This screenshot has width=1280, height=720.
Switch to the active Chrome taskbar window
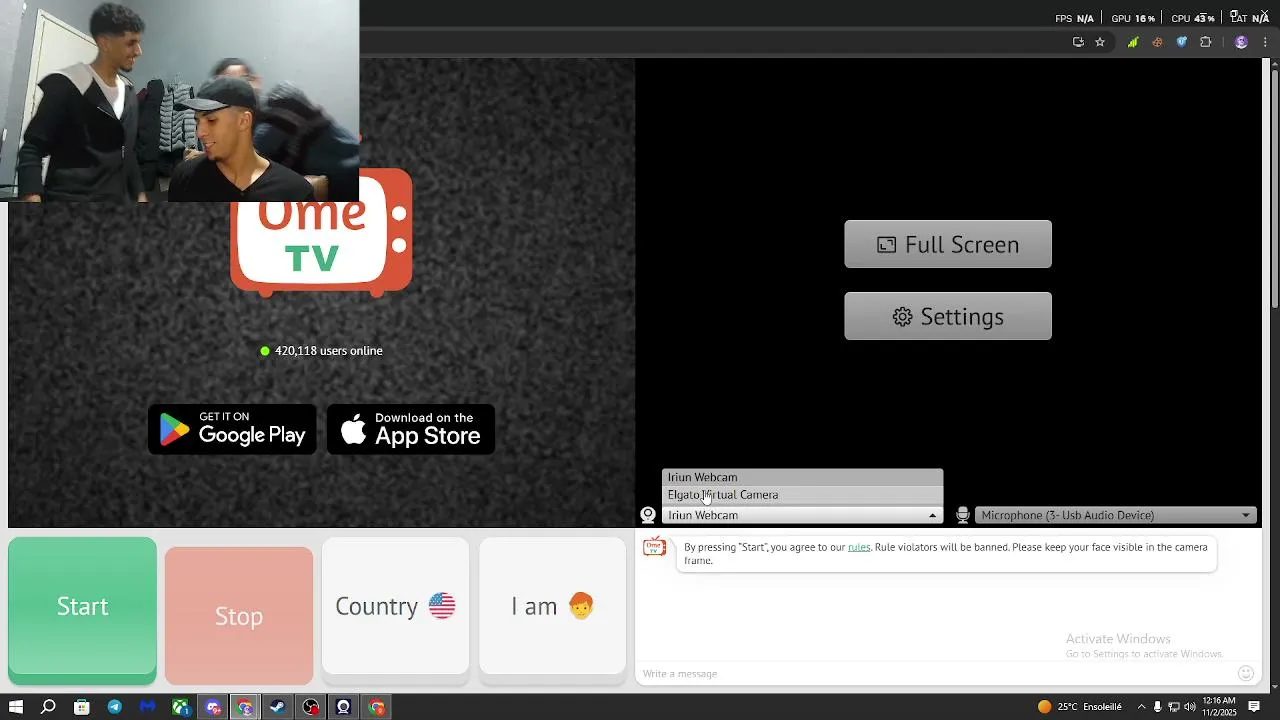point(245,707)
